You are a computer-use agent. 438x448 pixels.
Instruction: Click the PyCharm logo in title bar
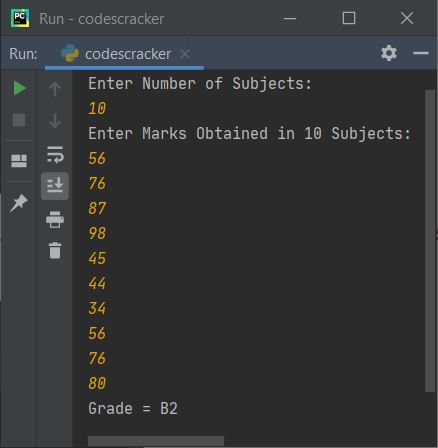tap(20, 18)
